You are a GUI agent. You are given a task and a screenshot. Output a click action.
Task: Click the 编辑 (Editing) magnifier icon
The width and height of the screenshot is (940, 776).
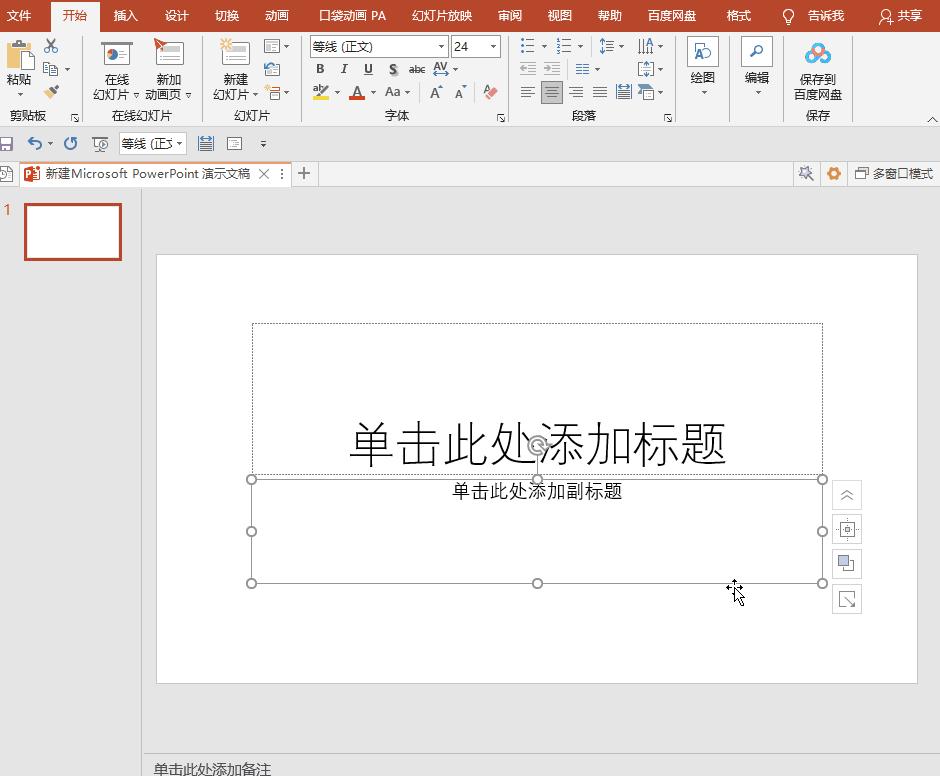point(755,54)
